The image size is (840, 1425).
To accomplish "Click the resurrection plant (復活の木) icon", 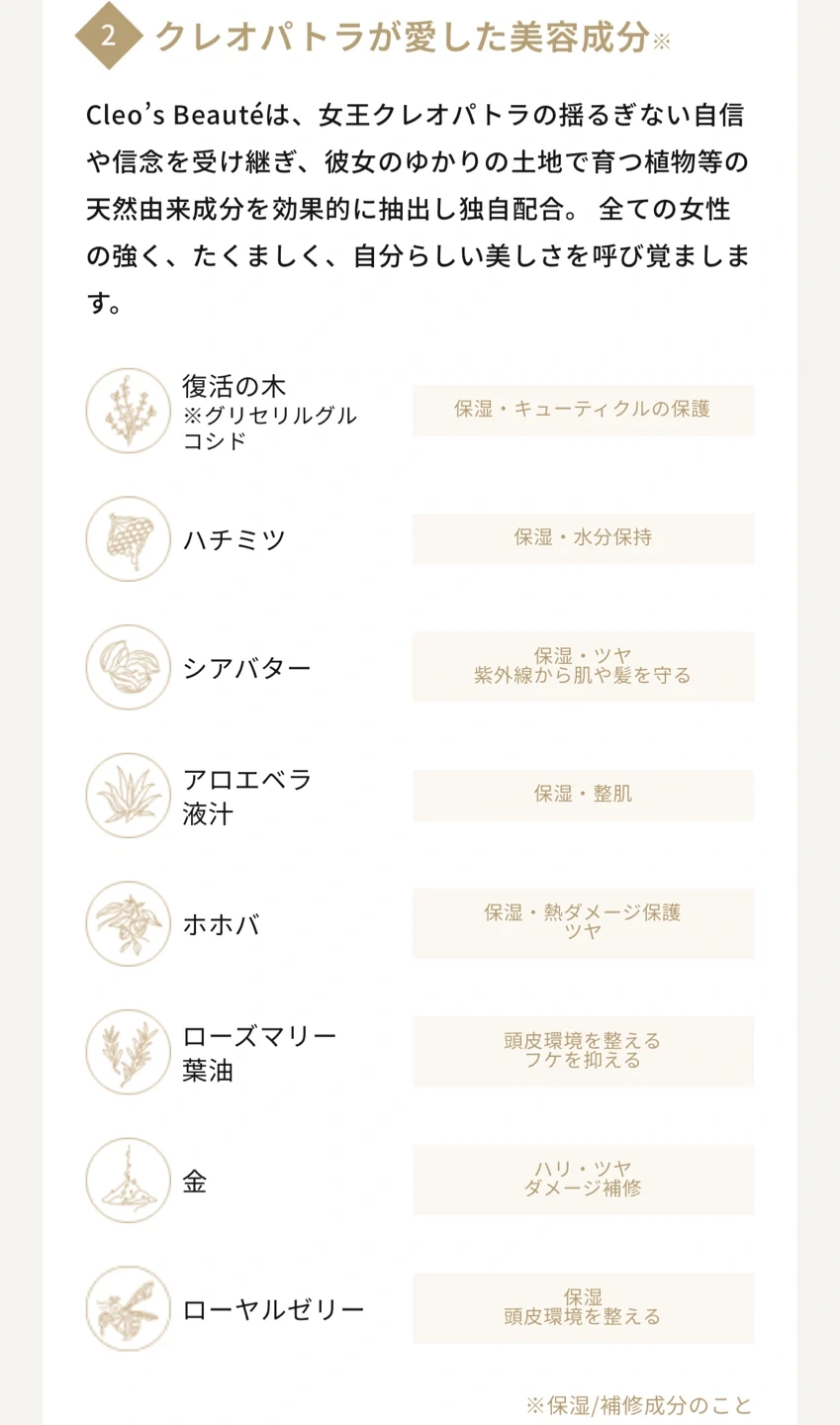I will click(x=129, y=411).
